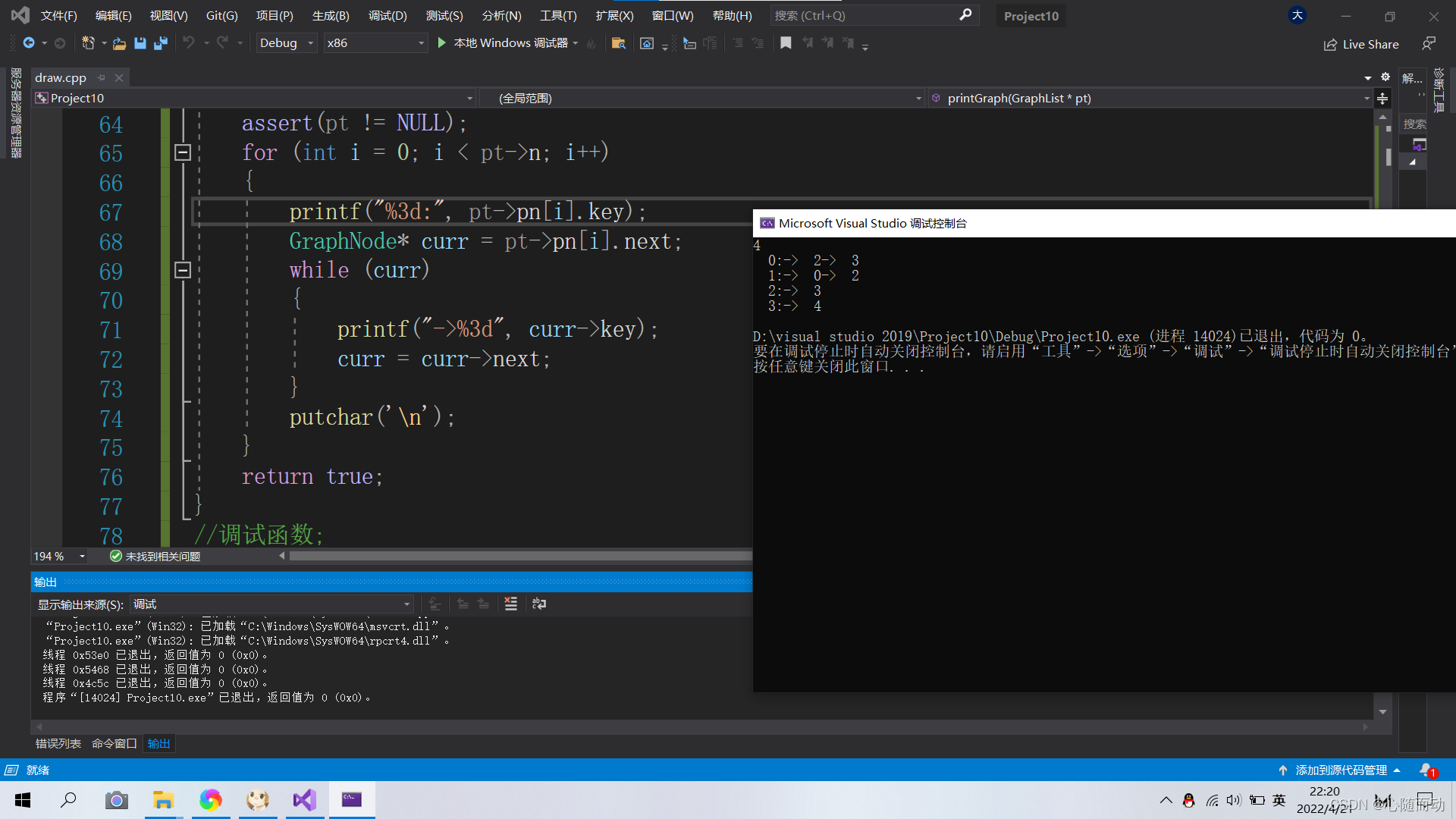
Task: Click the comment selection toolbar icon
Action: pos(738,43)
